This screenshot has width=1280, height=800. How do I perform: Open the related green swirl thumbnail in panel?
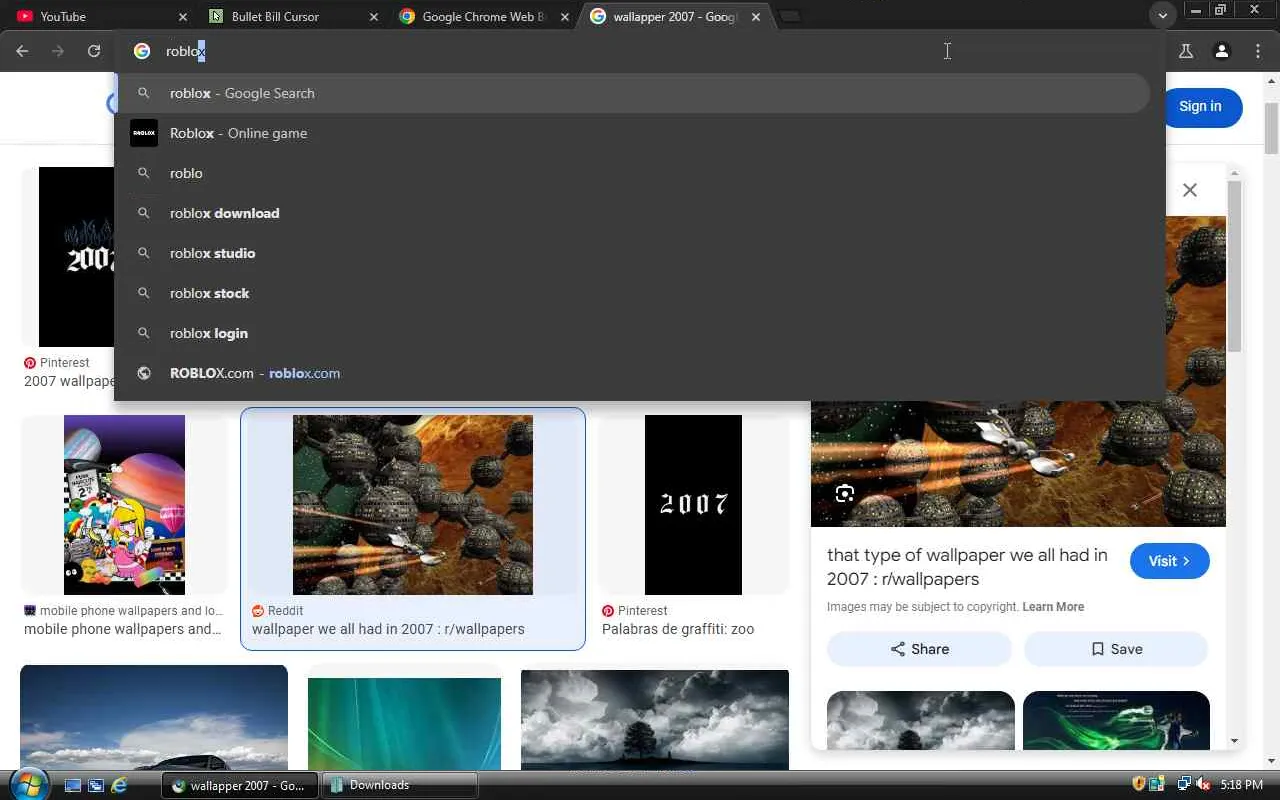click(1116, 720)
